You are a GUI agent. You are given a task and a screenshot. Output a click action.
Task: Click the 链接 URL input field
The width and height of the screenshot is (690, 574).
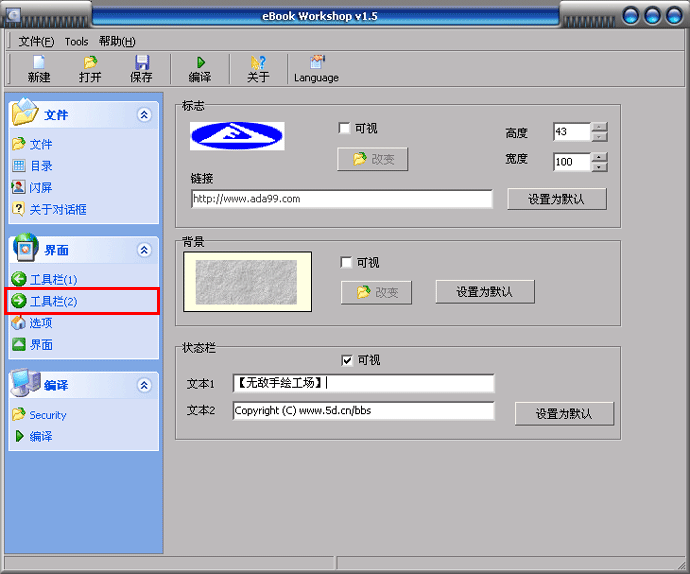pos(341,199)
